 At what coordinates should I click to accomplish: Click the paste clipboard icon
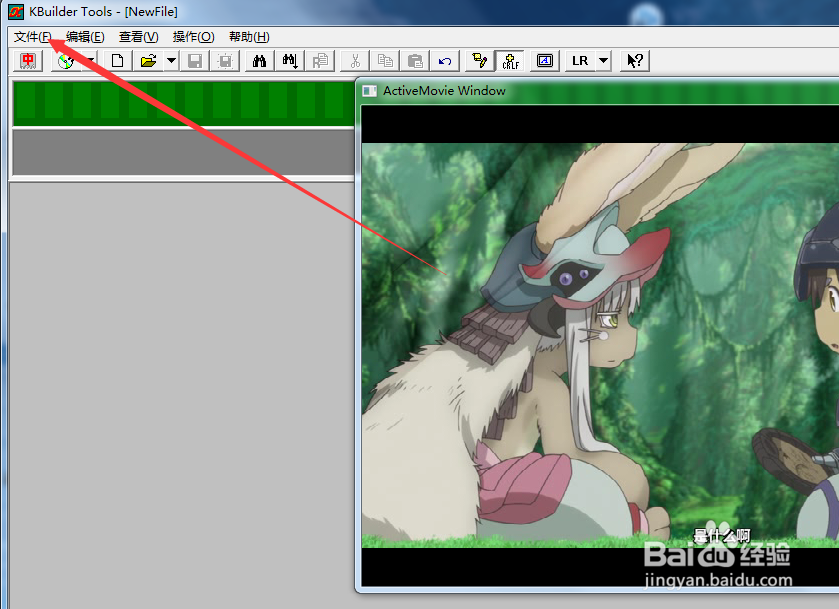point(415,61)
